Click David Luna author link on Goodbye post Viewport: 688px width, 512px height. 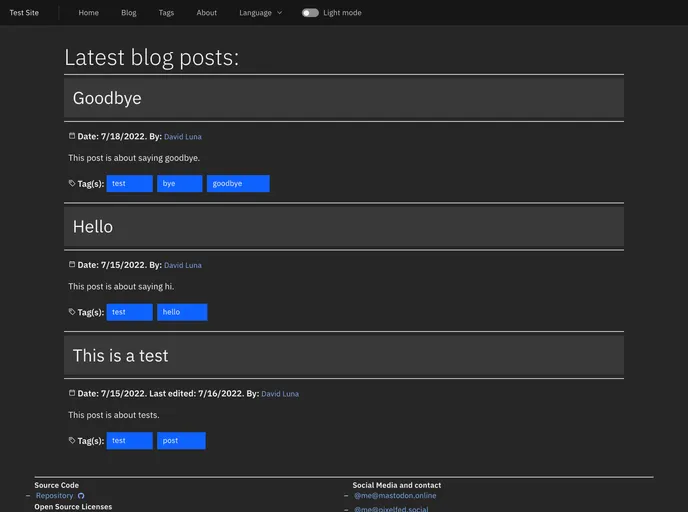tap(182, 137)
